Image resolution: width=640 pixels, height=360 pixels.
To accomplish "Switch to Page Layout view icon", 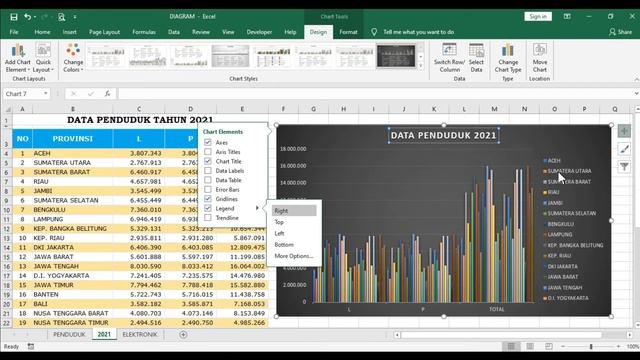I will click(x=530, y=347).
